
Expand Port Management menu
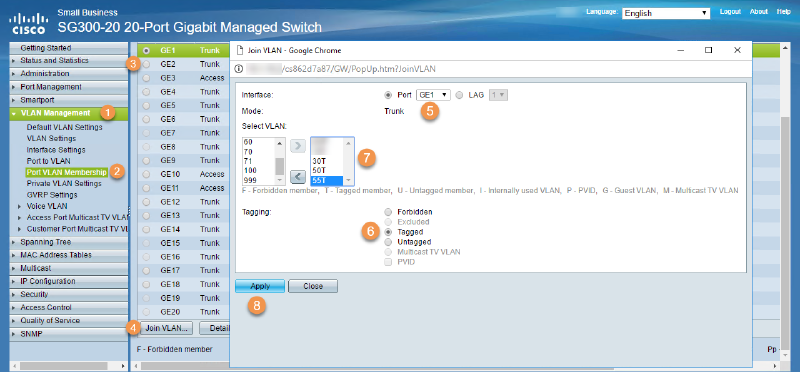point(51,87)
